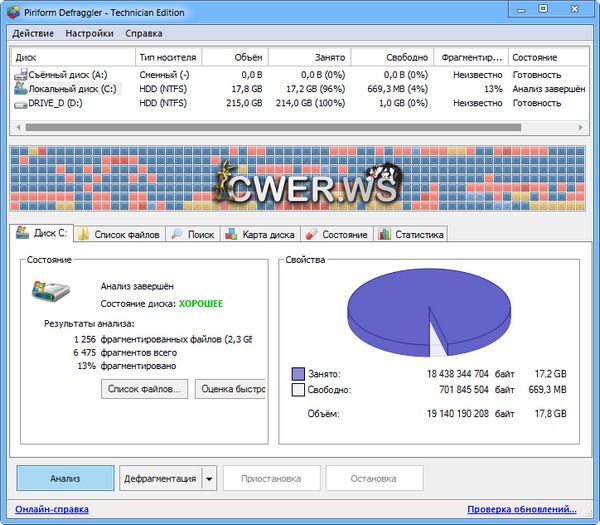Viewport: 600px width, 525px height.
Task: Select local disk (C:) drive icon
Action: [x=19, y=88]
